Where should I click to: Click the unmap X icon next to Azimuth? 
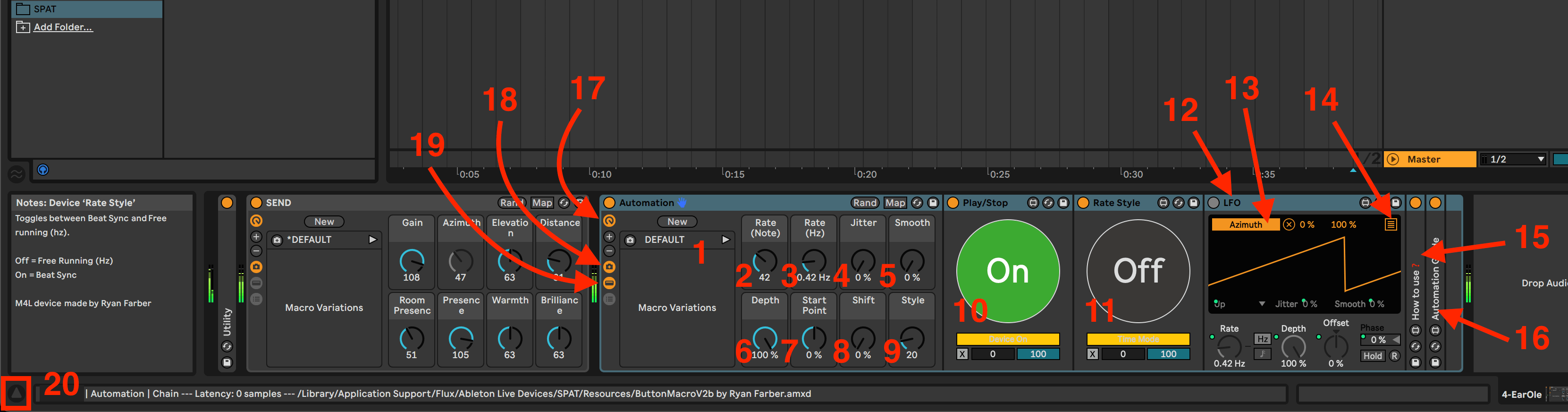pos(1289,224)
